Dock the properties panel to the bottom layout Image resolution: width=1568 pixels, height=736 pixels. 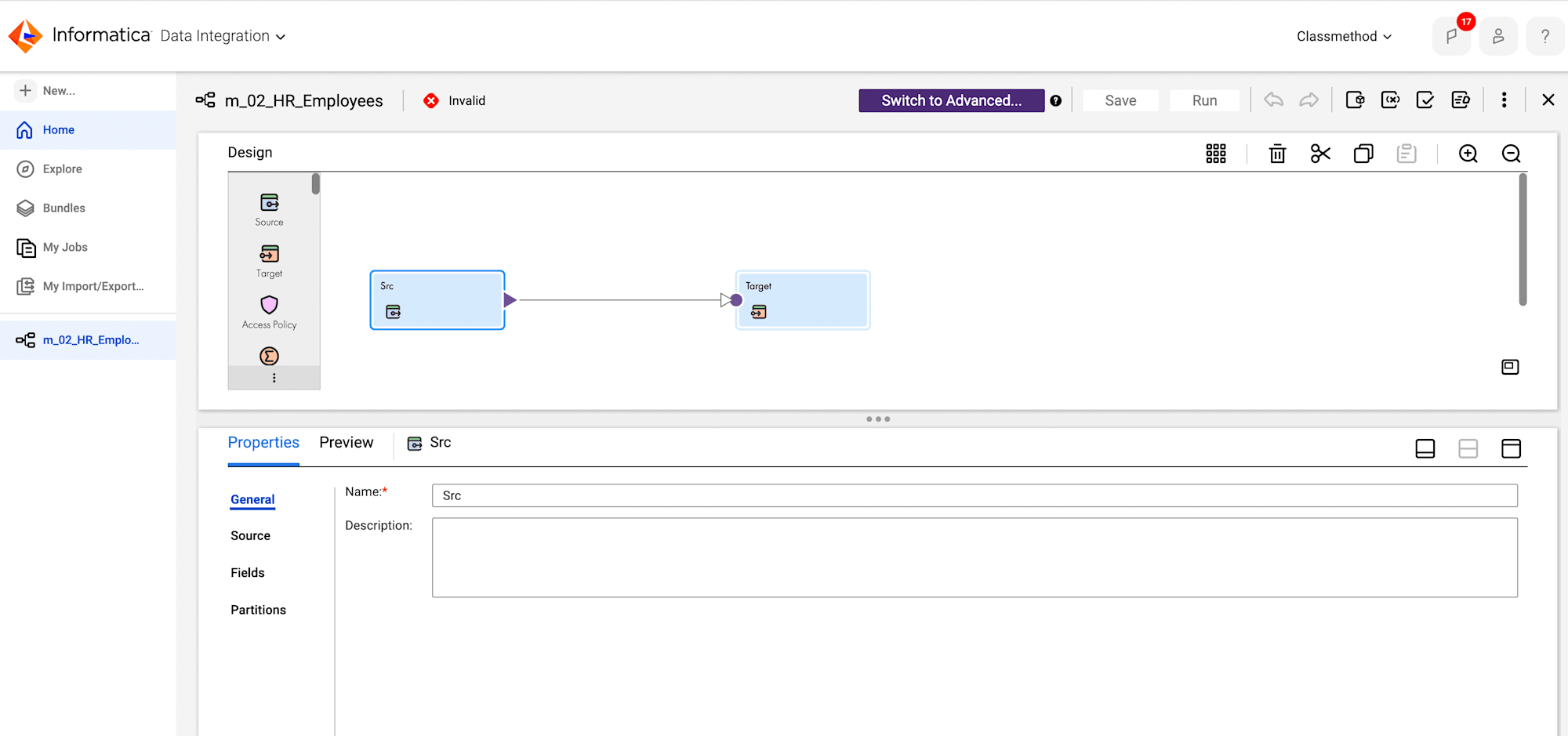coord(1425,448)
